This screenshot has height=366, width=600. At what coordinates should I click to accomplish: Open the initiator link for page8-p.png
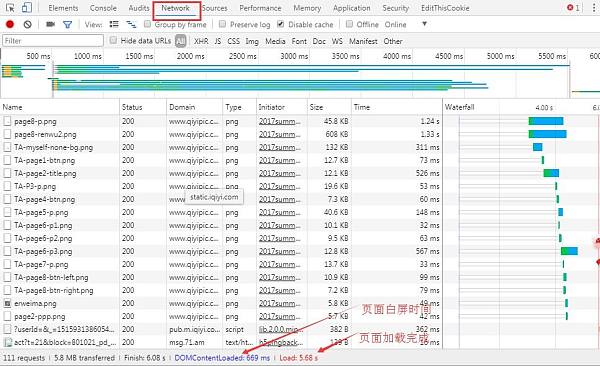pyautogui.click(x=280, y=121)
